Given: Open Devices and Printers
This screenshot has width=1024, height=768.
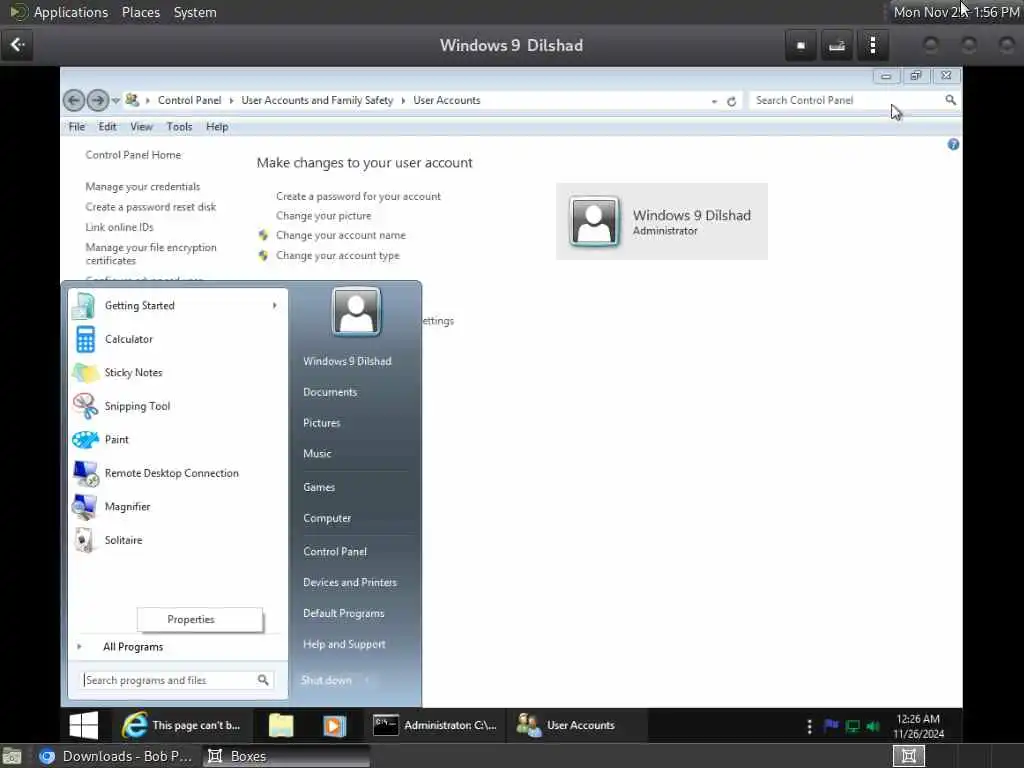Looking at the screenshot, I should click(349, 582).
